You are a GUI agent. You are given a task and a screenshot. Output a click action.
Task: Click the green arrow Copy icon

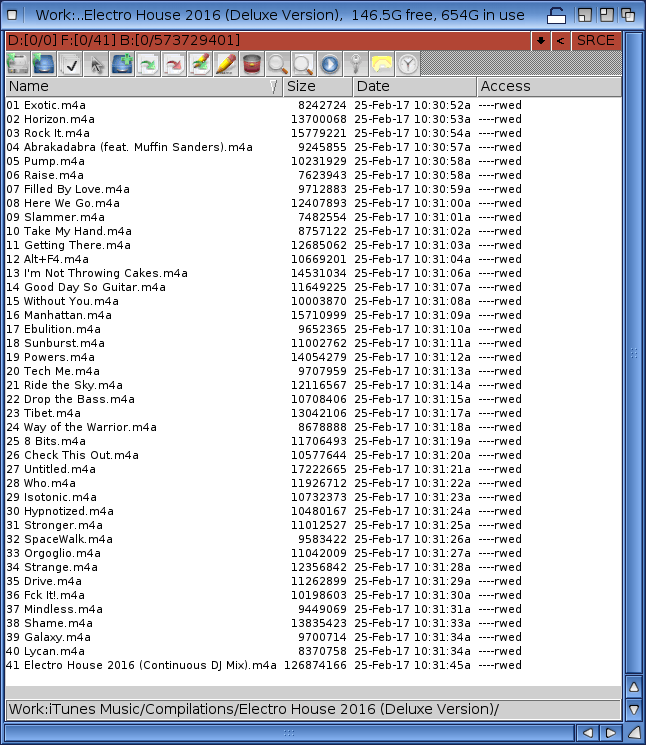click(148, 64)
